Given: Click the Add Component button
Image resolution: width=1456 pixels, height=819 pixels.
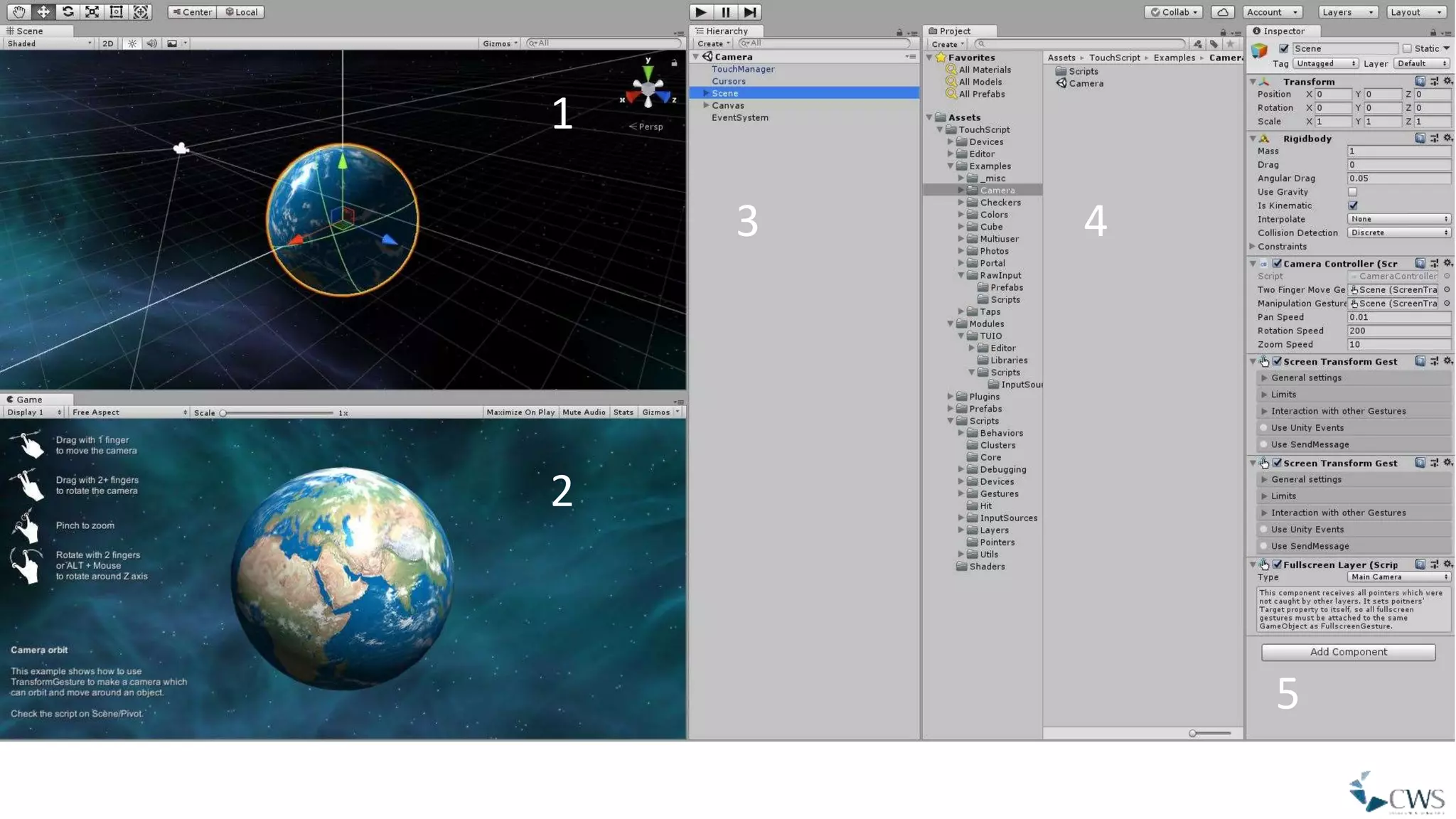Looking at the screenshot, I should [1348, 652].
